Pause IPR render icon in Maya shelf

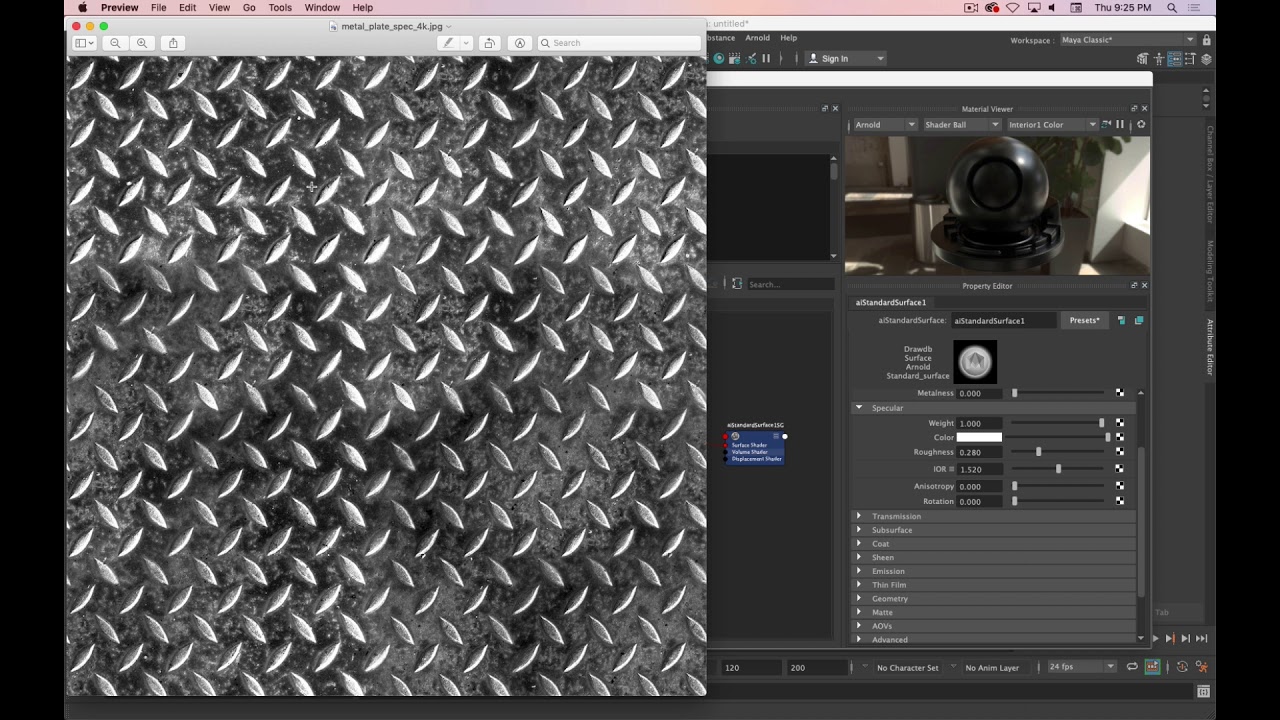766,59
